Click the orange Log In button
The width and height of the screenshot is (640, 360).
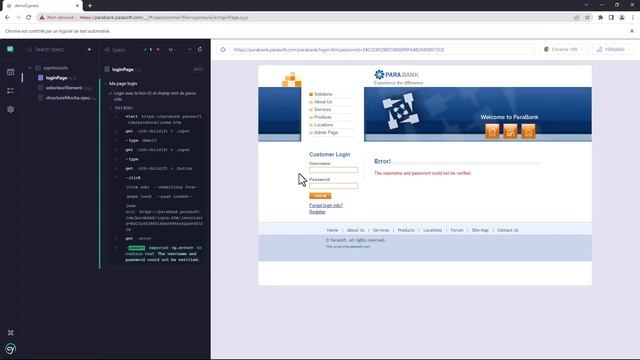tap(320, 196)
